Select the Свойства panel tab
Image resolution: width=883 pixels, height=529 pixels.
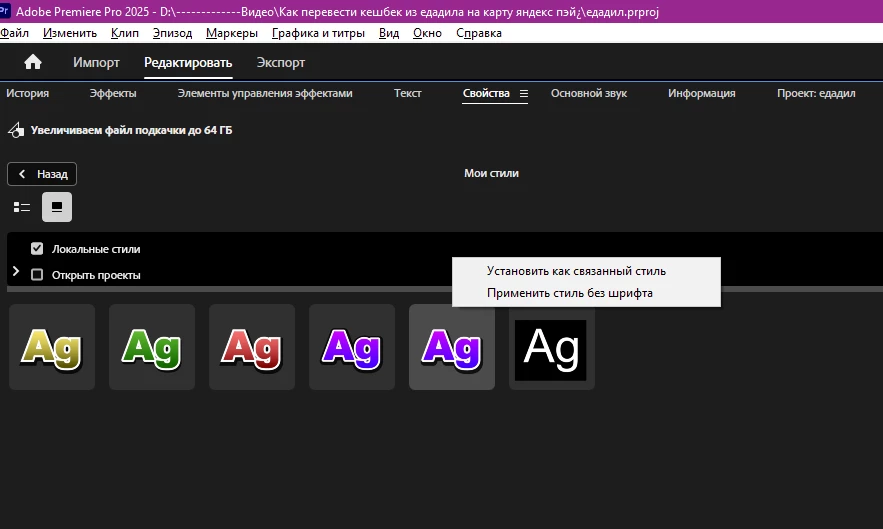point(486,94)
